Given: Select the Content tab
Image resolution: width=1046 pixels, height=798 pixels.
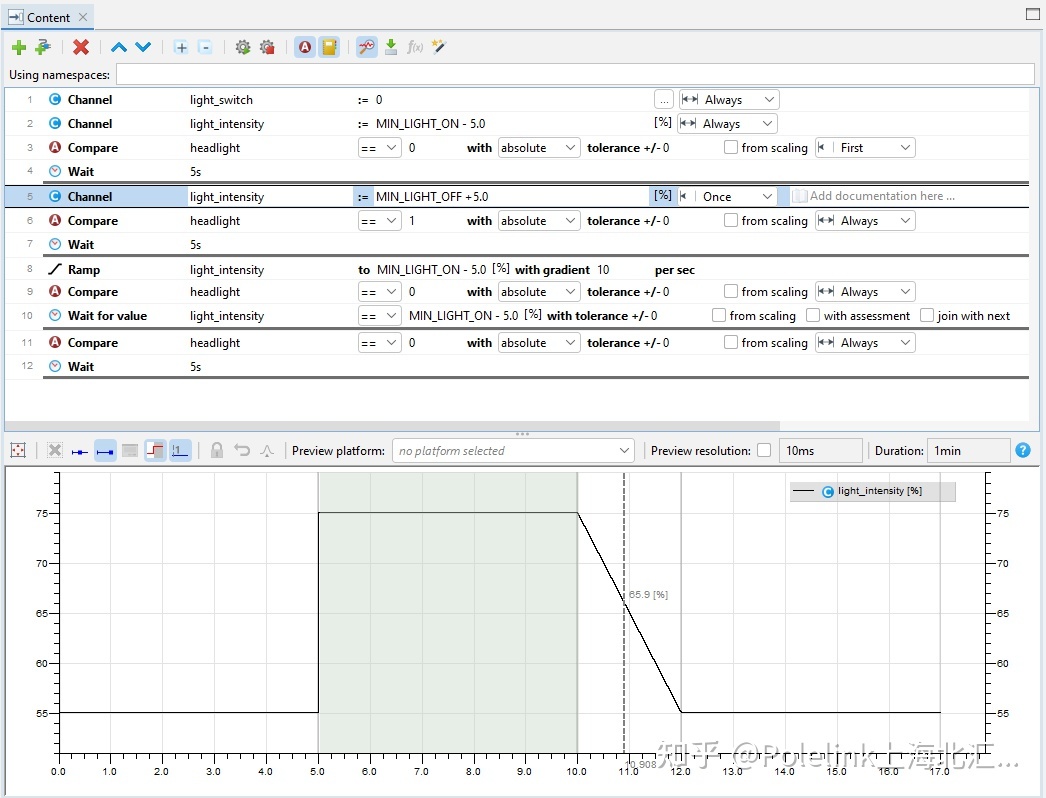Looking at the screenshot, I should [48, 17].
